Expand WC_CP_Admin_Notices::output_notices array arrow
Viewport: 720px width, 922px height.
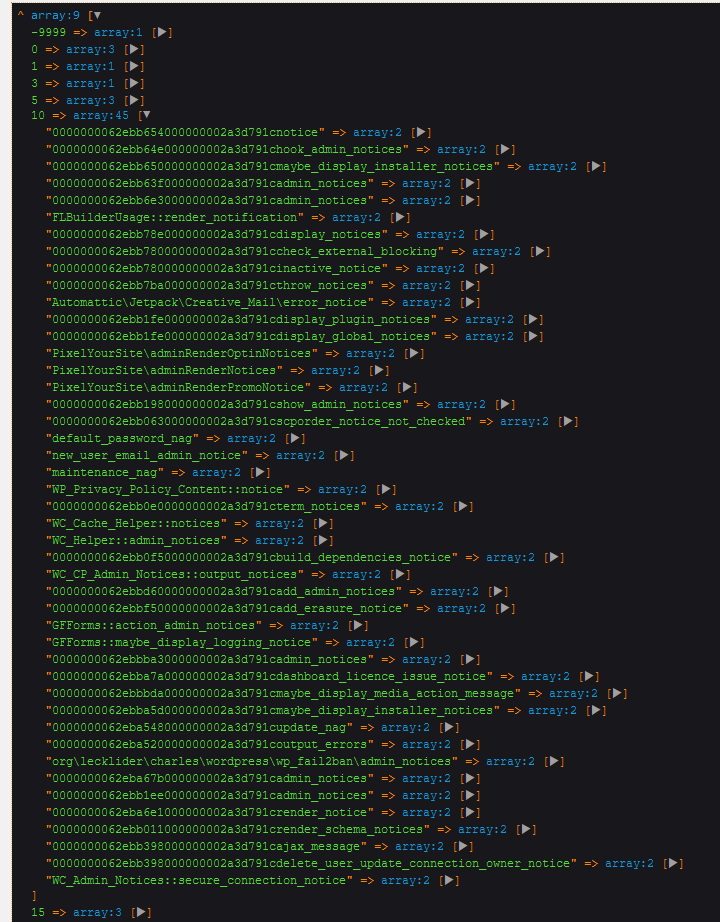pyautogui.click(x=400, y=575)
